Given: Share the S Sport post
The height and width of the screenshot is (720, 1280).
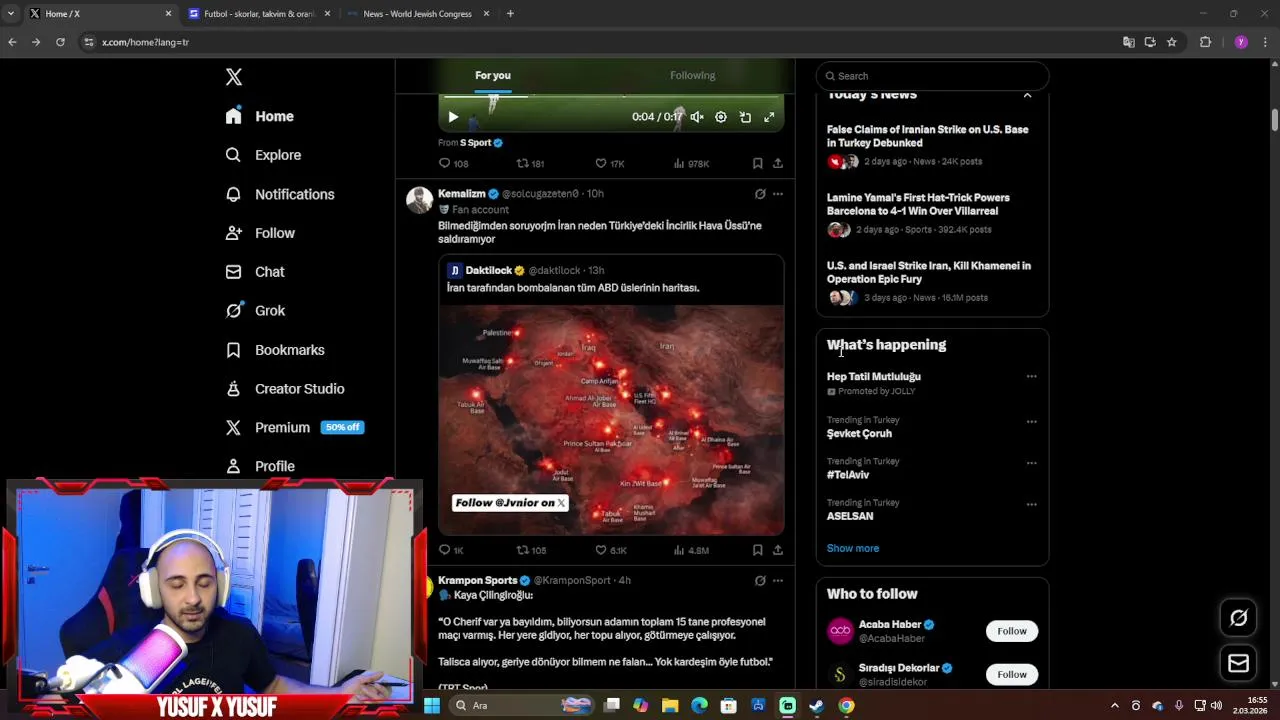Looking at the screenshot, I should pyautogui.click(x=778, y=163).
